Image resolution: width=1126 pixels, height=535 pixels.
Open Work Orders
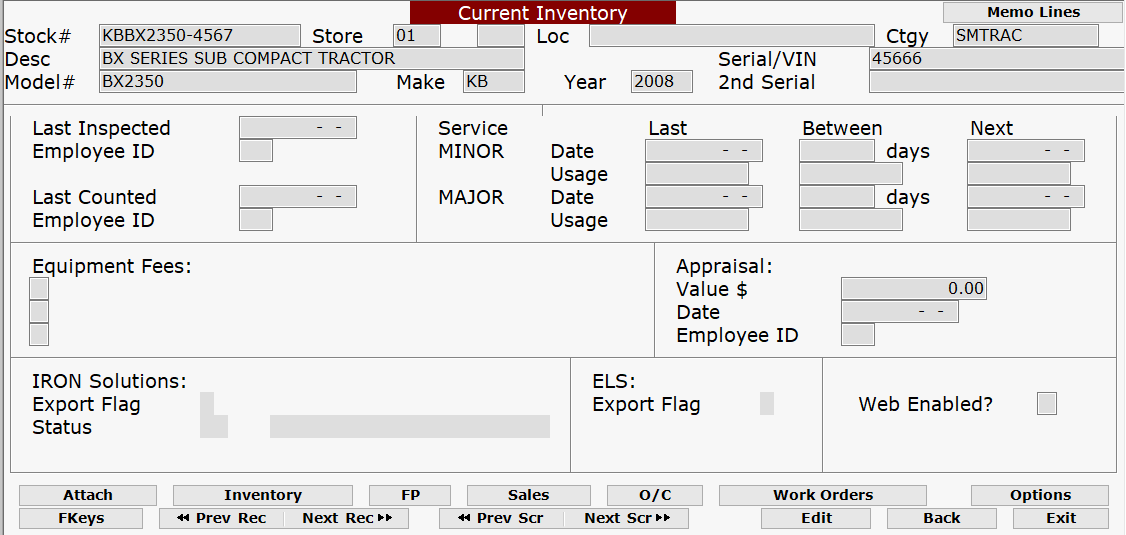coord(823,496)
